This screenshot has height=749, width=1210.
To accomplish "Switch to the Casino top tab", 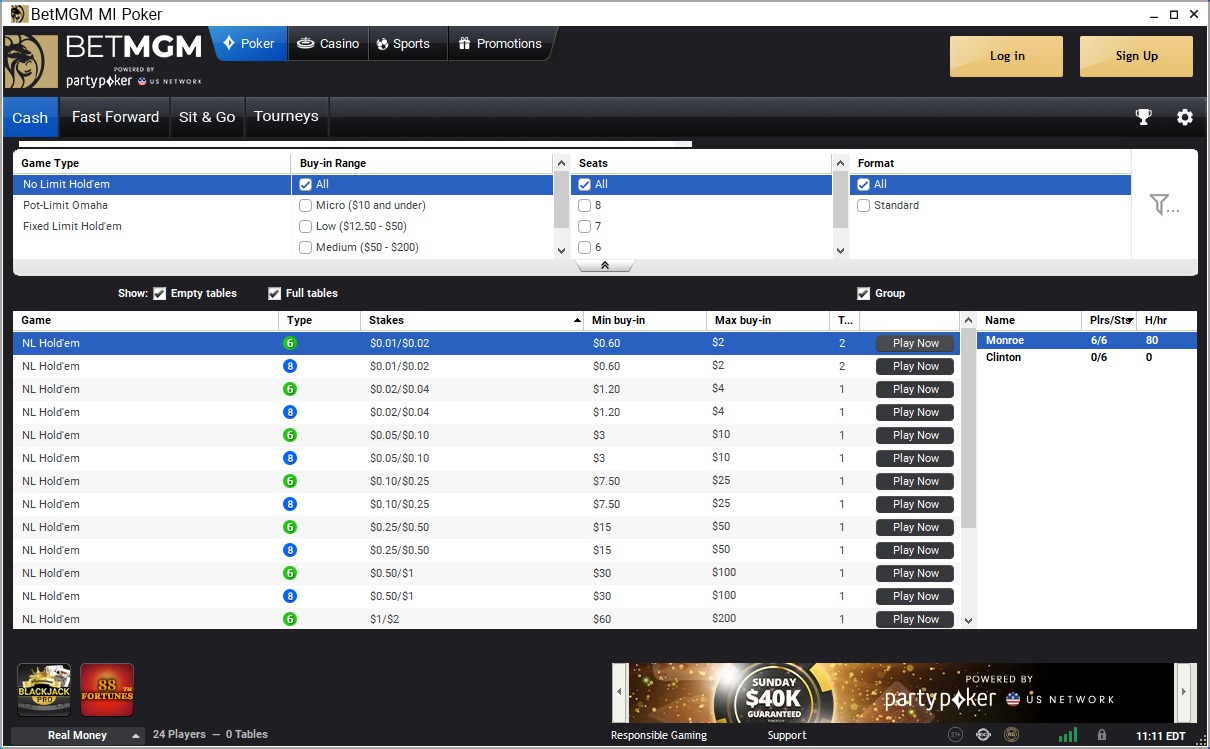I will [327, 43].
